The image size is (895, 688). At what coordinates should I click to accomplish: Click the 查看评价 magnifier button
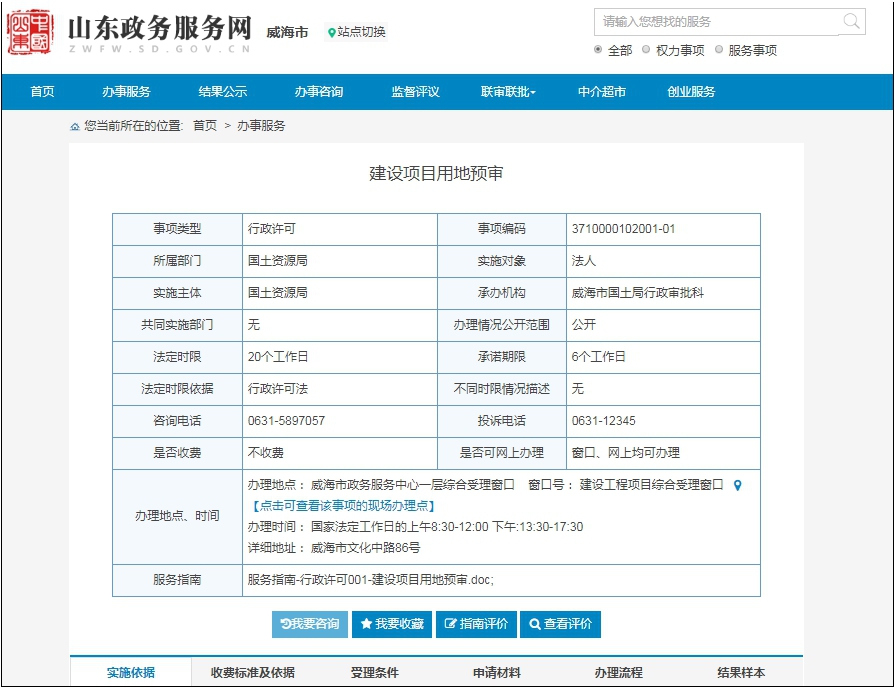[560, 624]
